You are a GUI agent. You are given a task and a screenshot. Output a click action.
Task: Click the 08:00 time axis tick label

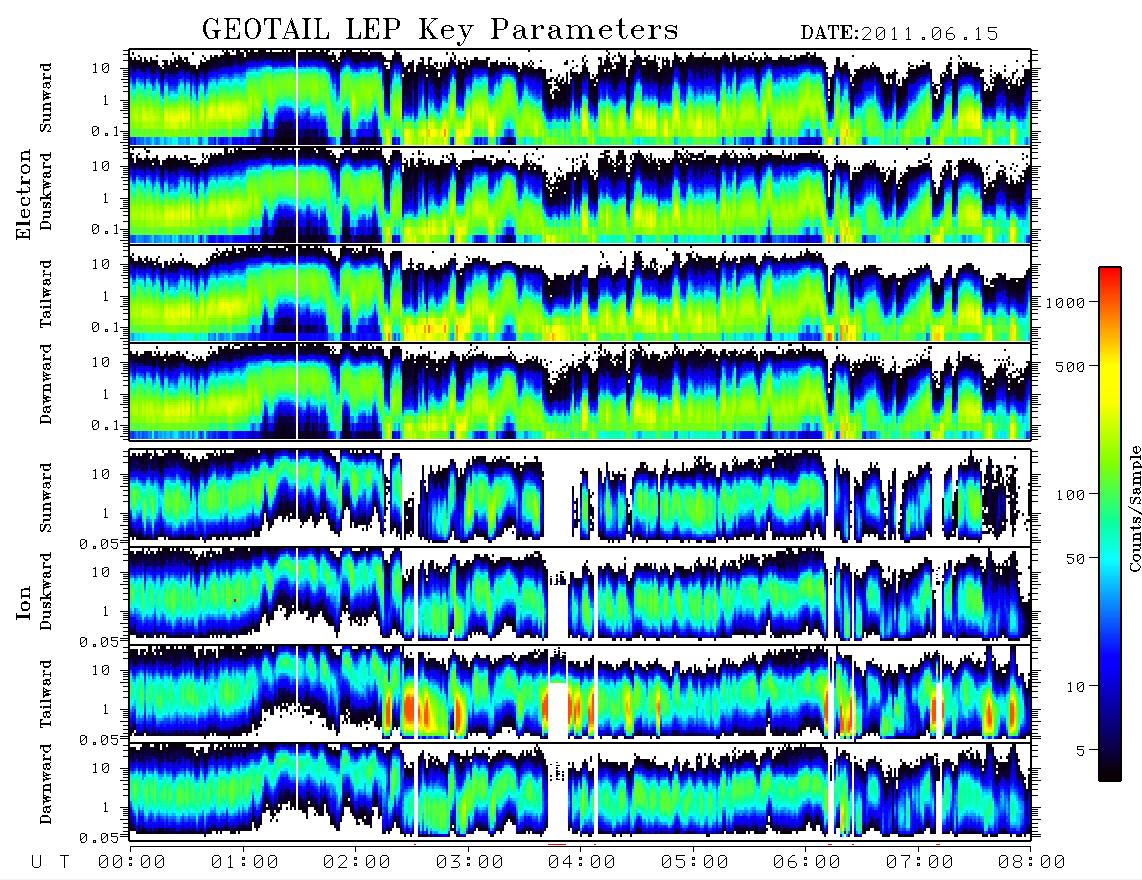click(x=1031, y=863)
